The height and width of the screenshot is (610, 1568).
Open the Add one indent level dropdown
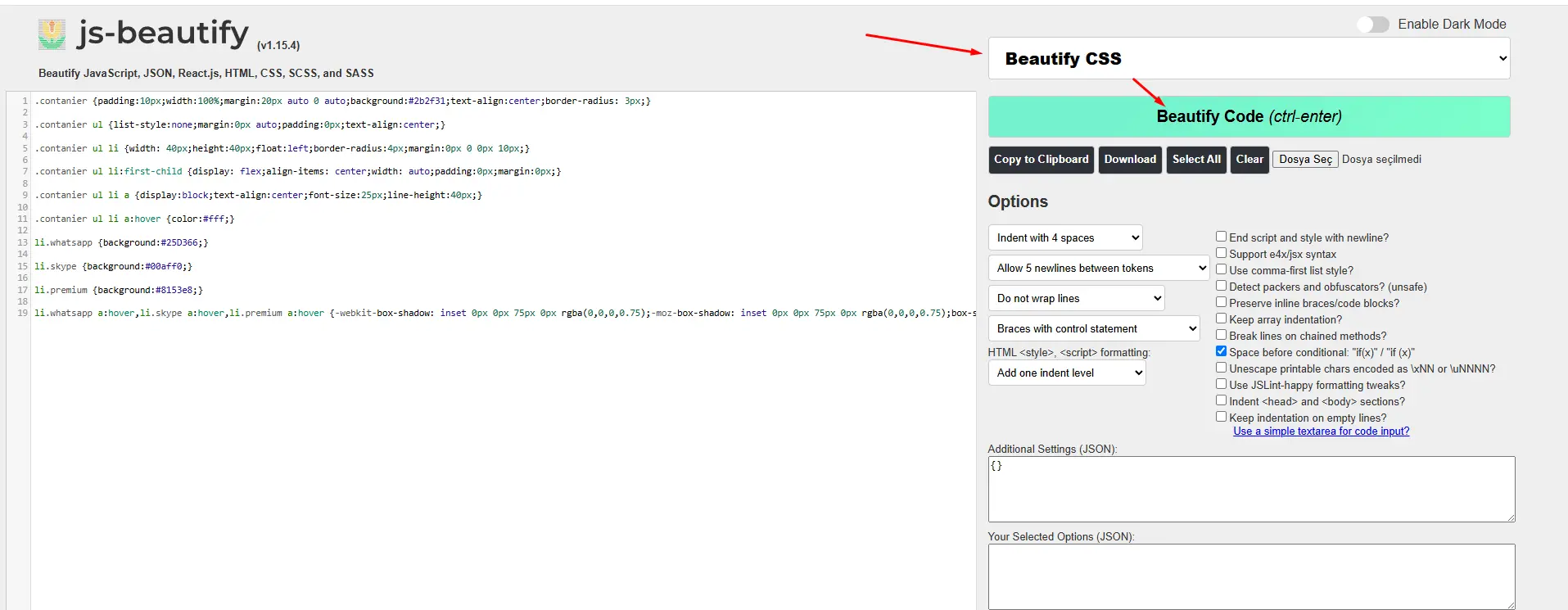click(x=1066, y=373)
